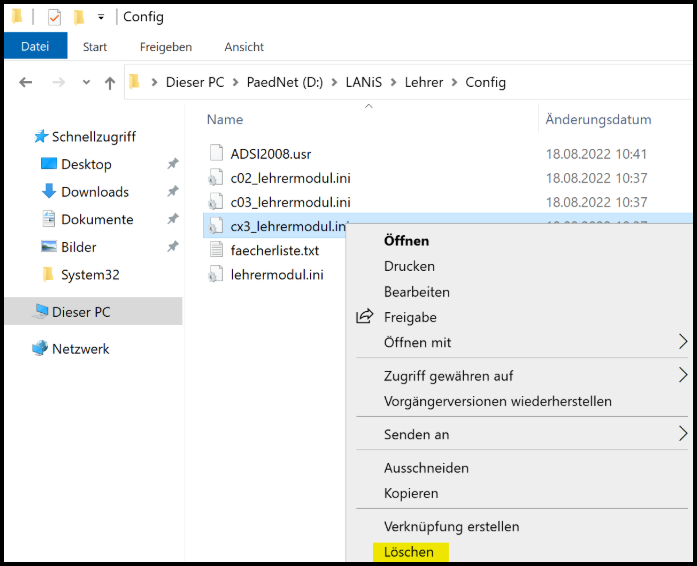Click the properties checkmark icon in title bar
This screenshot has height=566, width=697.
(54, 17)
